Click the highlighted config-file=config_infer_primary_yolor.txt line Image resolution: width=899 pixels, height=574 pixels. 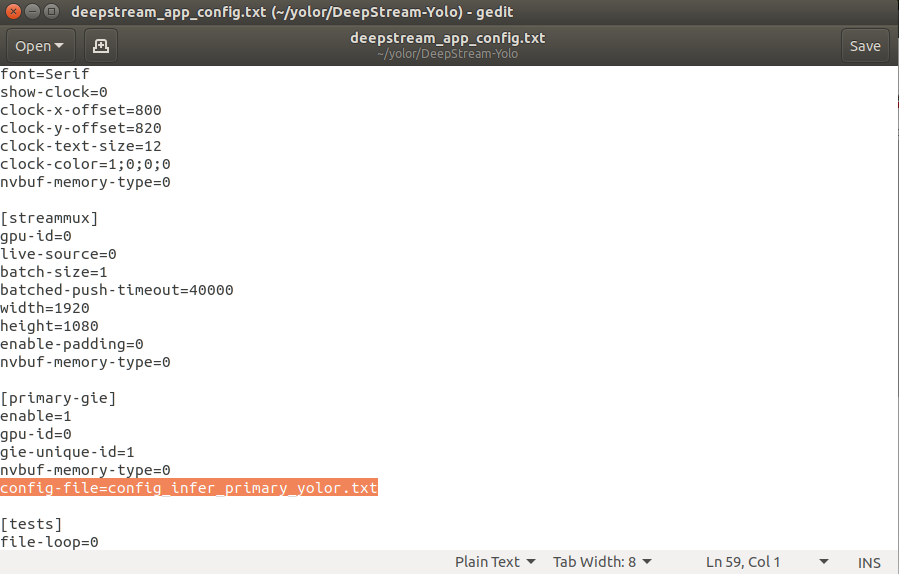[189, 487]
